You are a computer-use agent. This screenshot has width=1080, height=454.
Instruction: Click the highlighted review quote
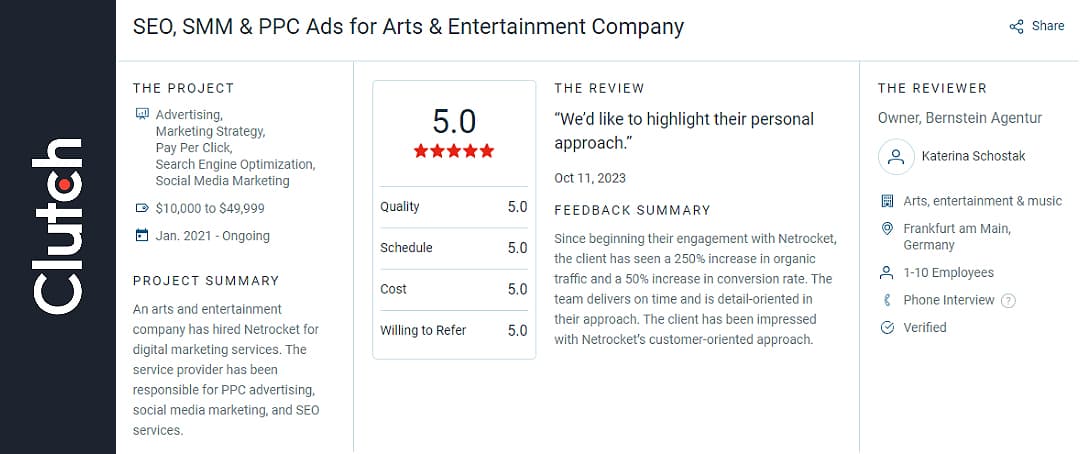pyautogui.click(x=684, y=131)
